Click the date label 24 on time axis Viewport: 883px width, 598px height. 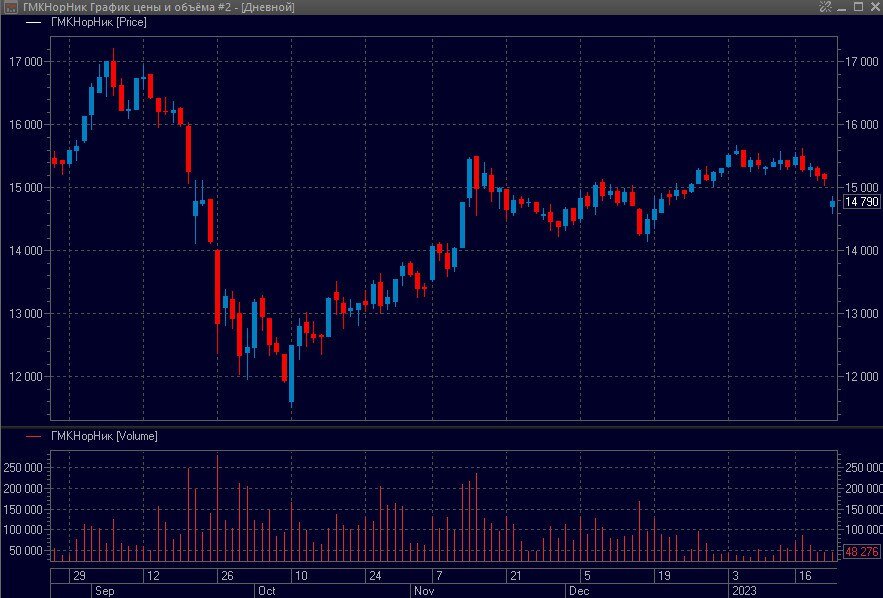point(374,576)
